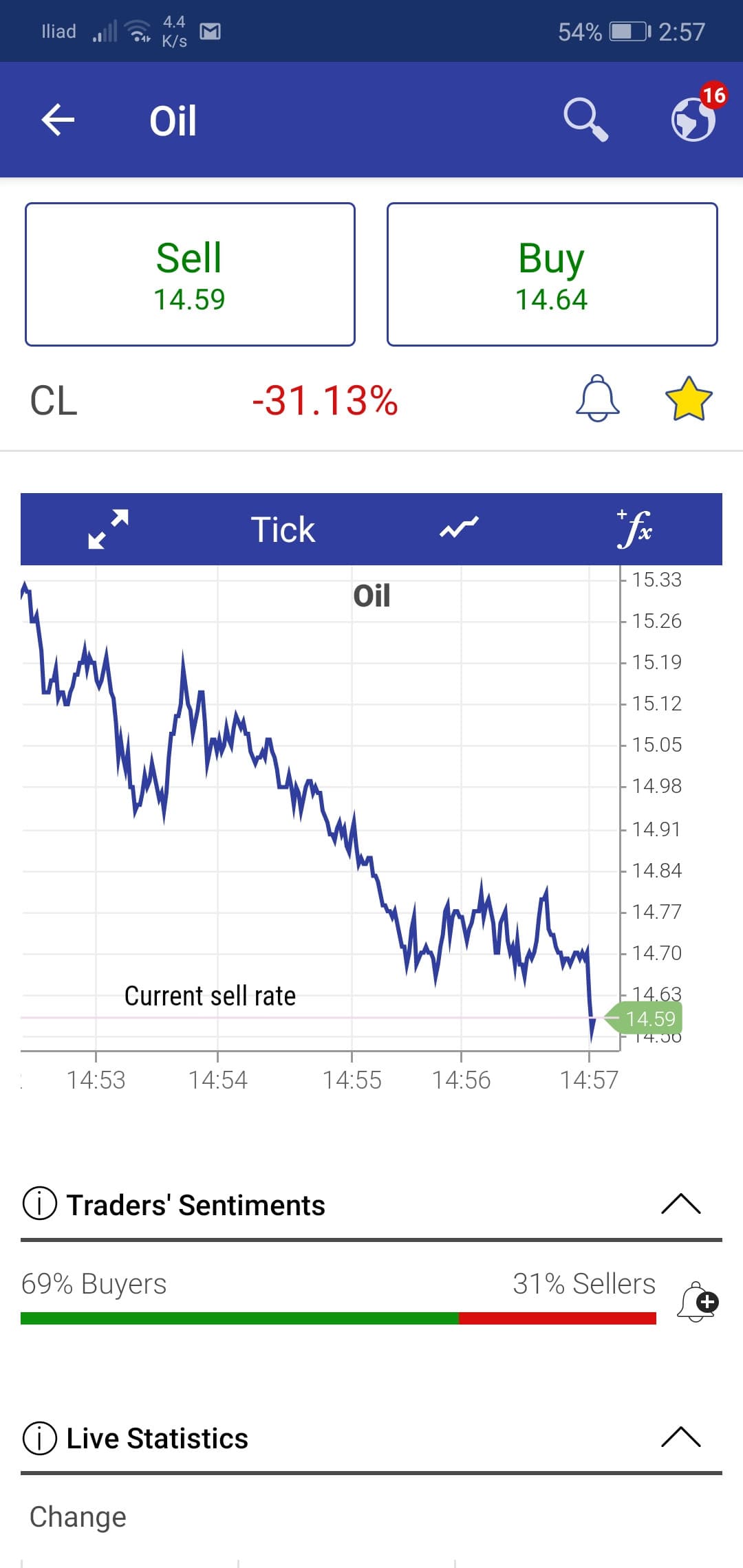This screenshot has width=743, height=1568.
Task: Tap the Sell 14.59 button
Action: point(190,274)
